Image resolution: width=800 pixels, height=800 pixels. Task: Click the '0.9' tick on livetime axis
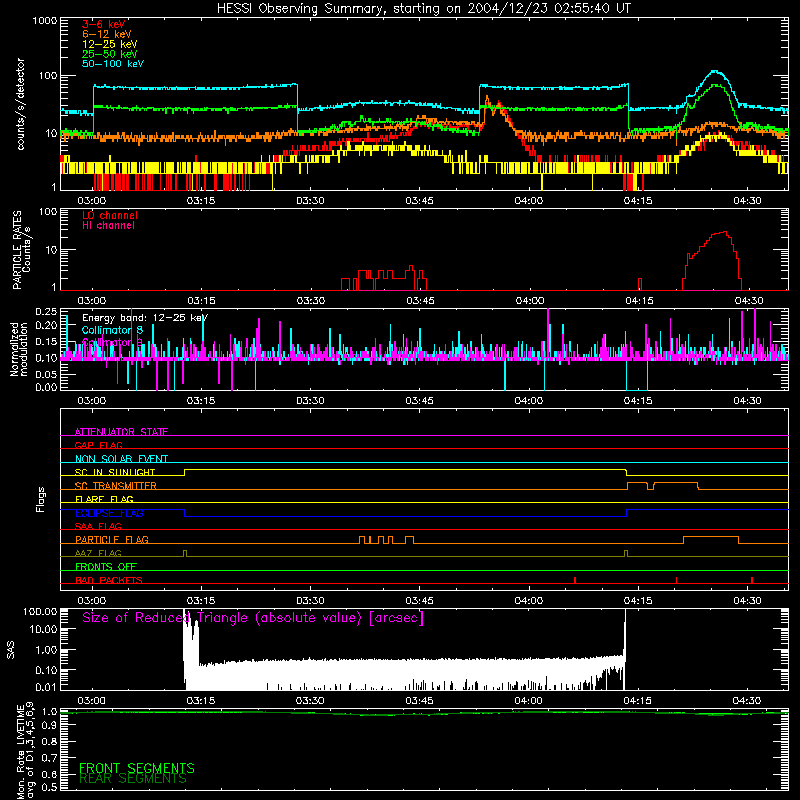(49, 726)
